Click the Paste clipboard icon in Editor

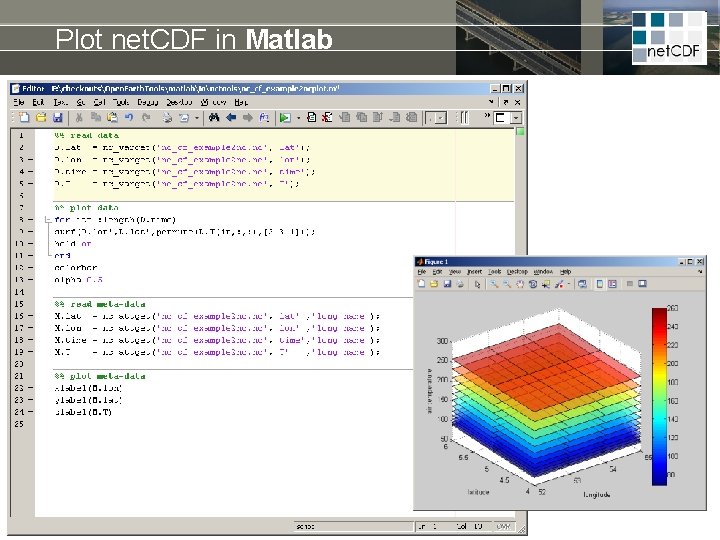(x=112, y=118)
